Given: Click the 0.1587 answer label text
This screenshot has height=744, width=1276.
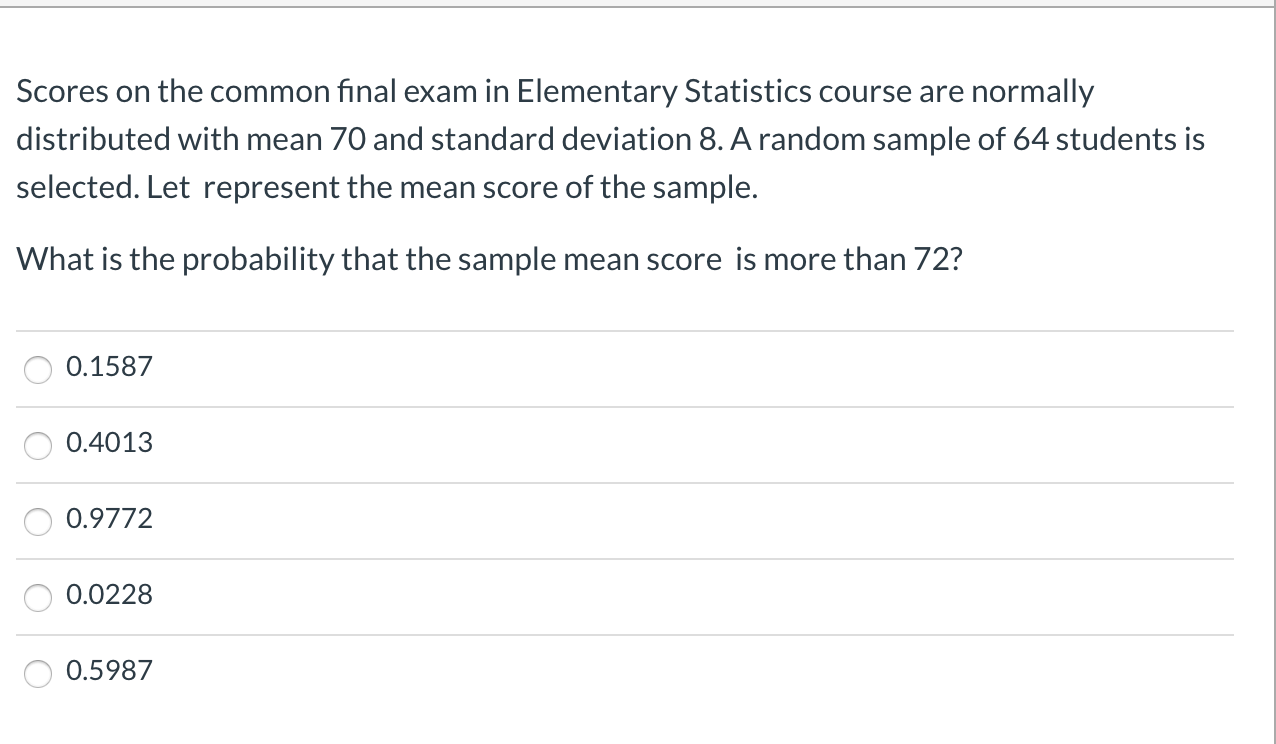Looking at the screenshot, I should pyautogui.click(x=108, y=367).
